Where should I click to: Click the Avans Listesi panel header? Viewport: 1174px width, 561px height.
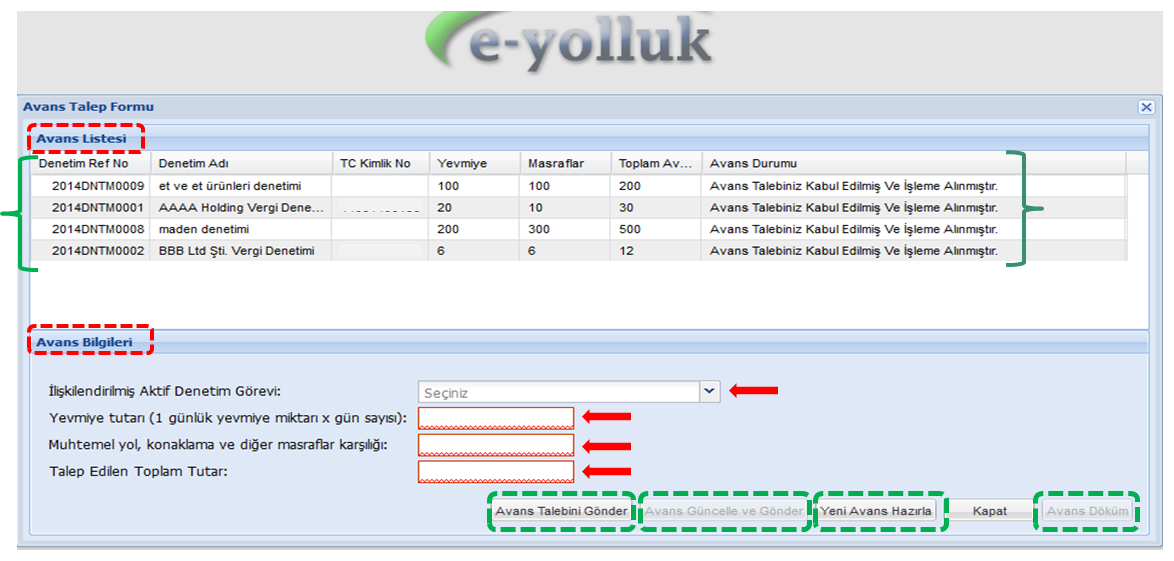pos(588,139)
